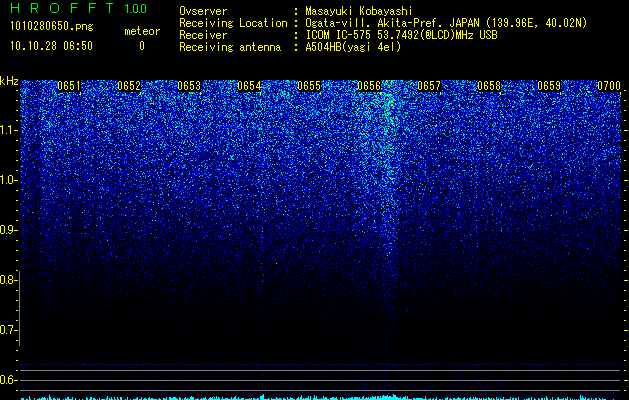This screenshot has height=400, width=629.
Task: Click the Ovserver label
Action: [203, 11]
